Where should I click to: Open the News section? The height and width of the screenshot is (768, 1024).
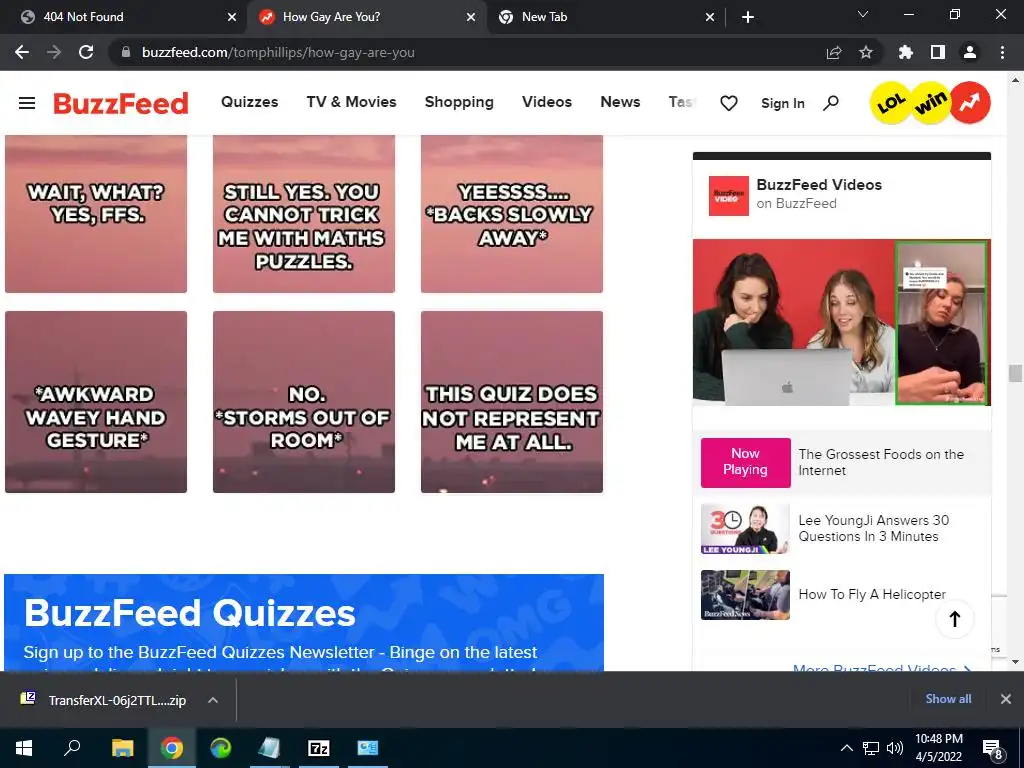click(620, 102)
